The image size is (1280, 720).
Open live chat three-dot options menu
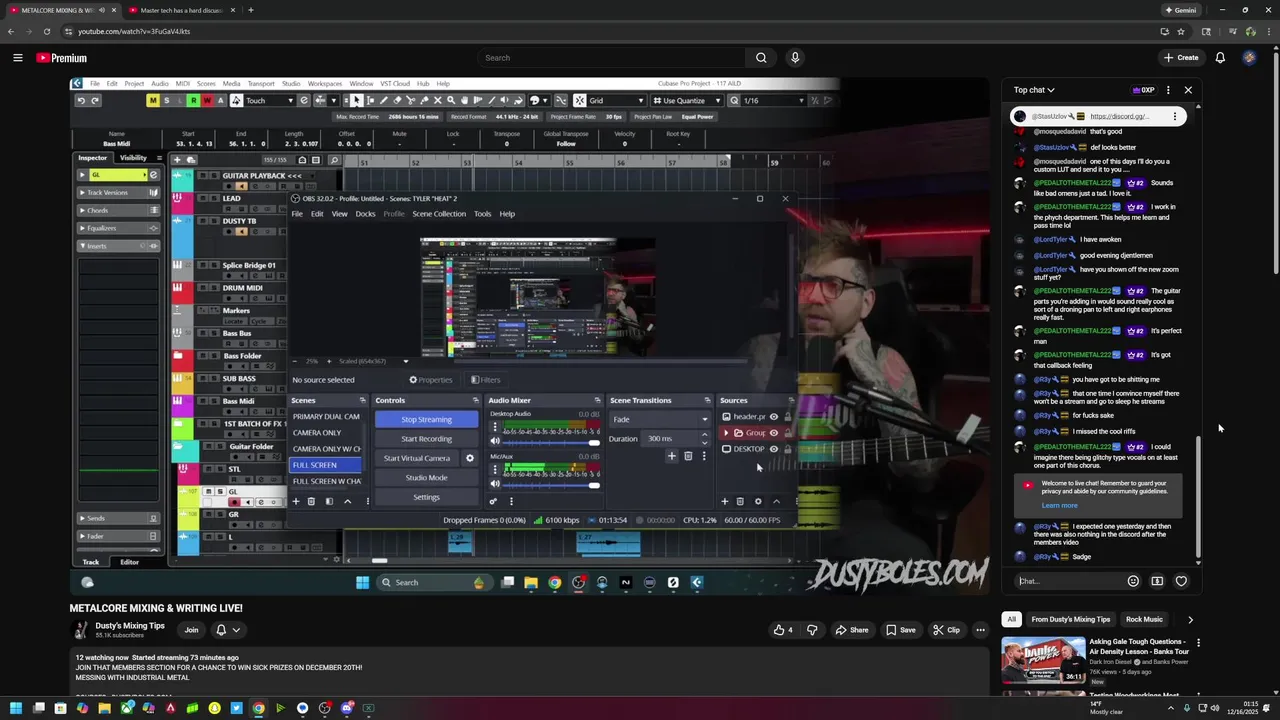(1168, 90)
